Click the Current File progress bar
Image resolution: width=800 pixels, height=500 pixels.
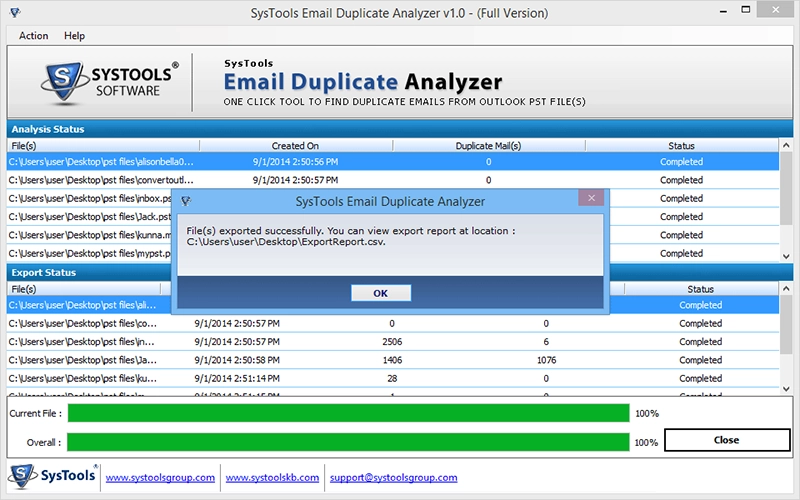click(x=348, y=413)
